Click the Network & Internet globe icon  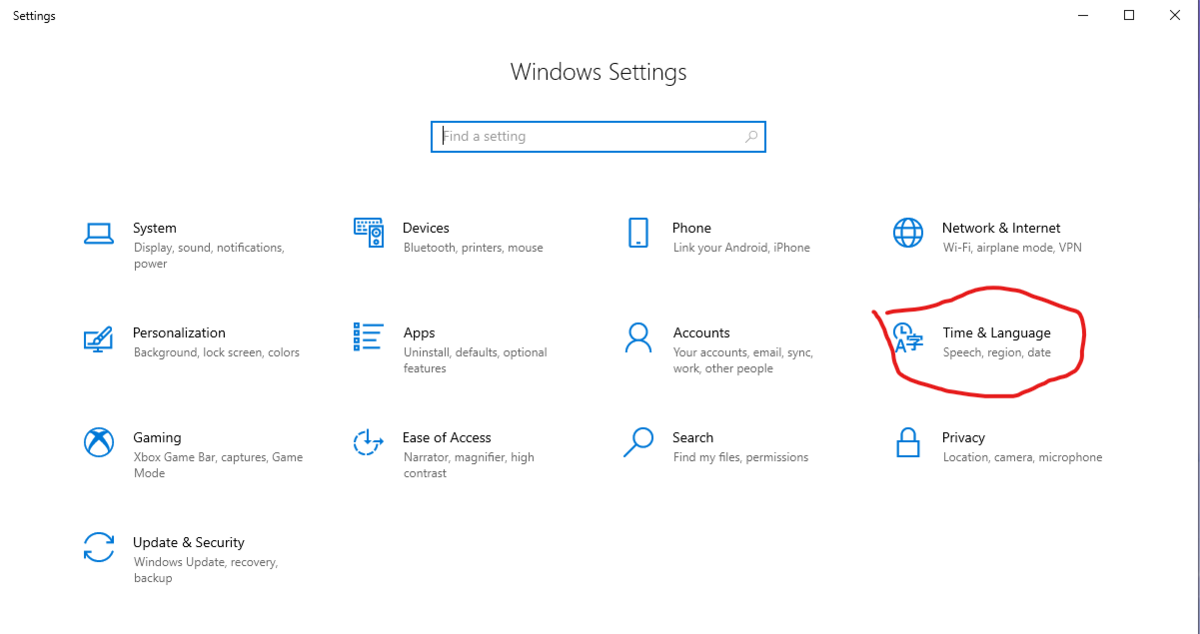[x=908, y=233]
